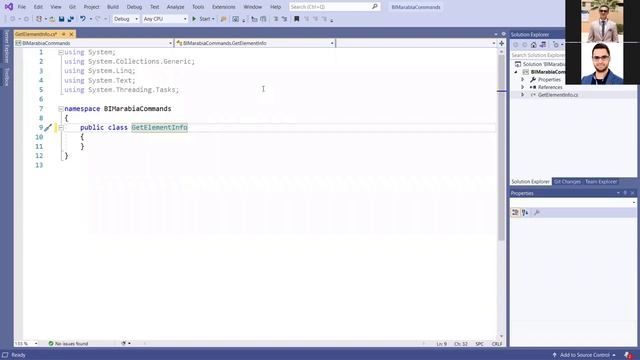Expand the Properties node in Solution Explorer

(x=522, y=80)
